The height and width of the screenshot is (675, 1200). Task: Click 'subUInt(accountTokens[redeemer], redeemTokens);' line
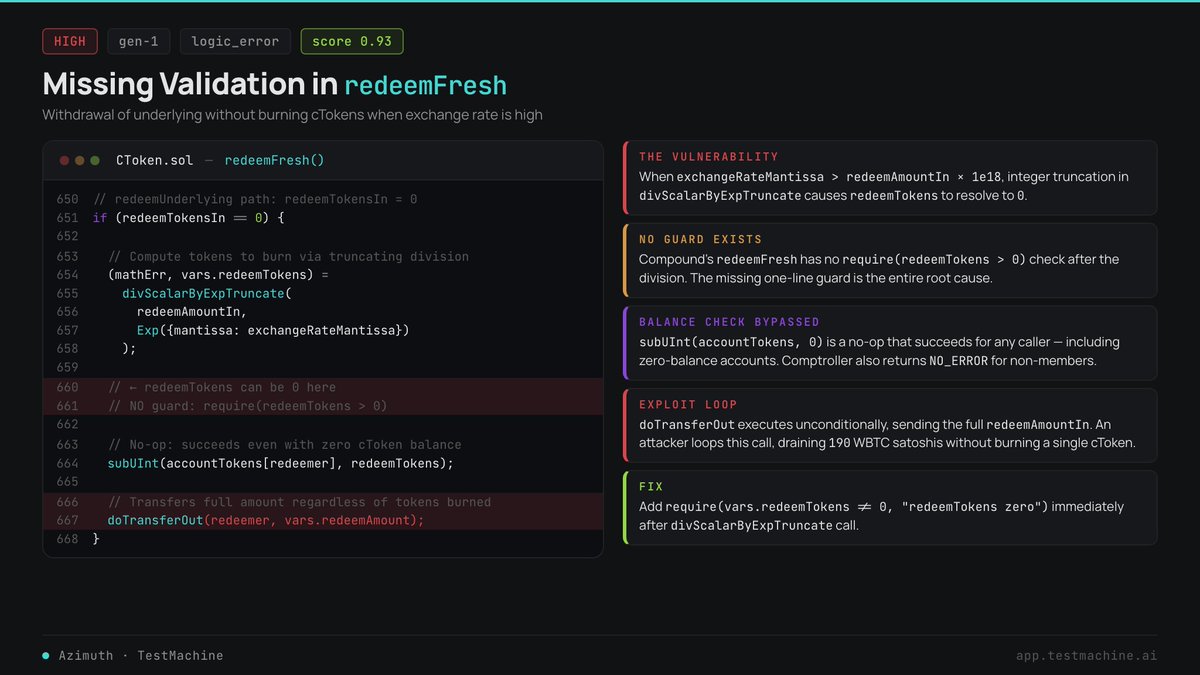coord(280,463)
